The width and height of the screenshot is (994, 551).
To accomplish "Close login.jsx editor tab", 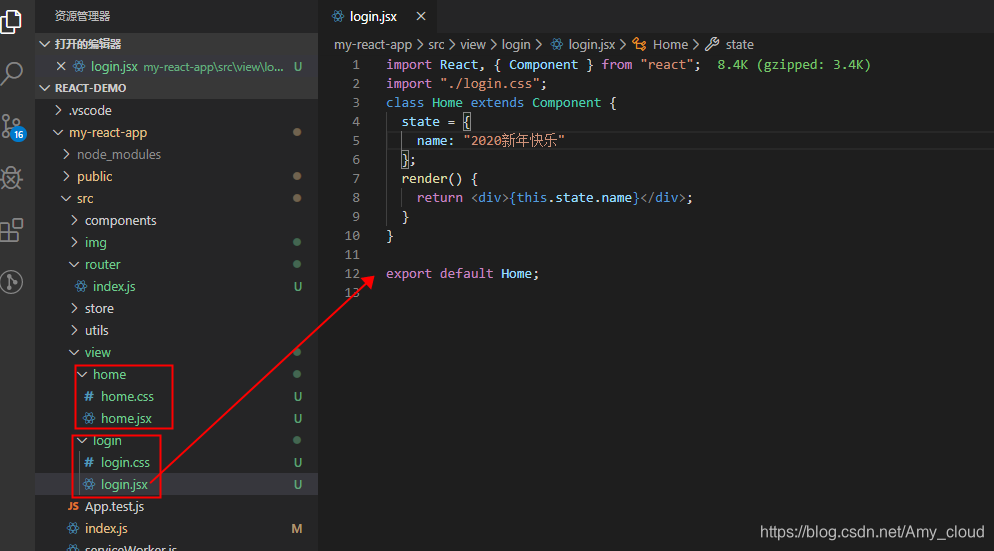I will [421, 16].
